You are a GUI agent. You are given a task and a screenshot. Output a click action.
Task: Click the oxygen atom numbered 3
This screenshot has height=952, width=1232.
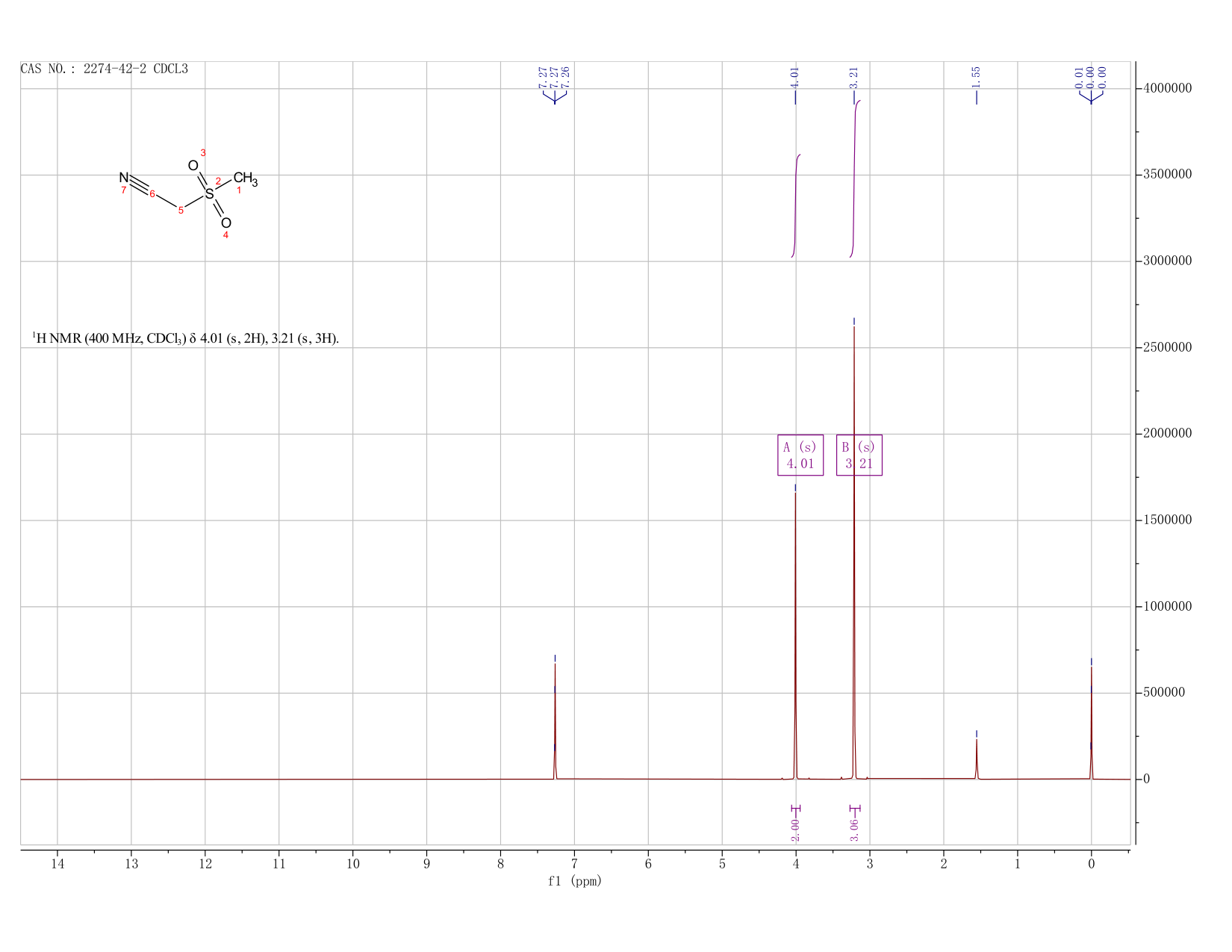click(x=193, y=166)
